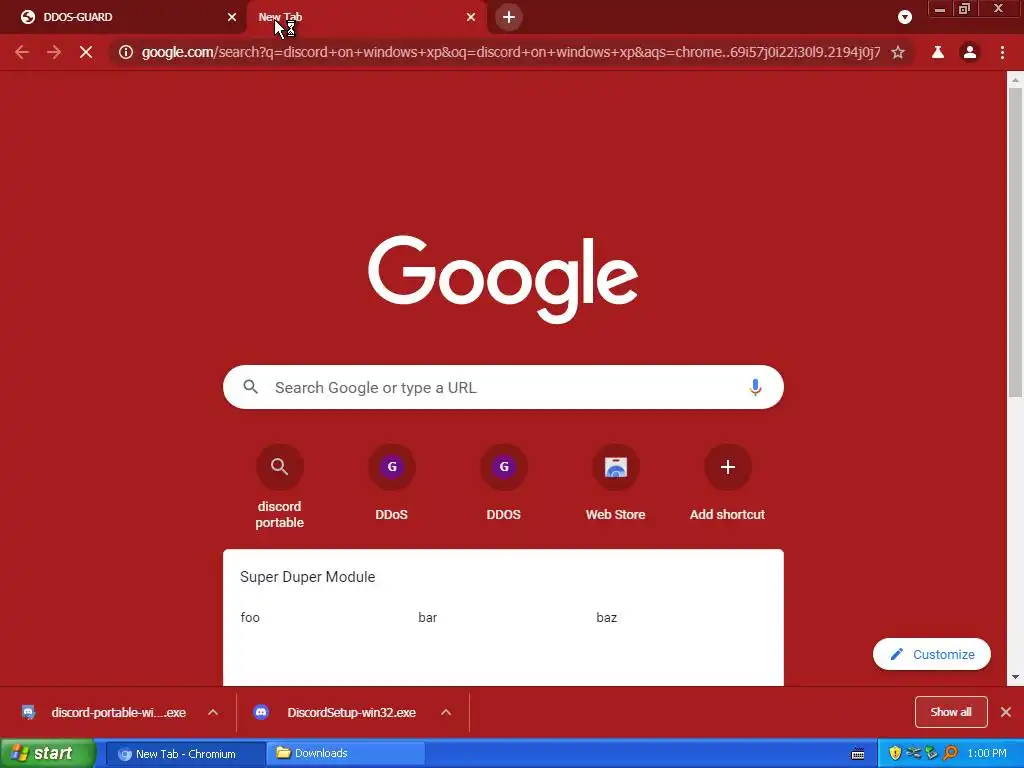This screenshot has width=1024, height=768.
Task: View site information icon in address bar
Action: point(126,52)
